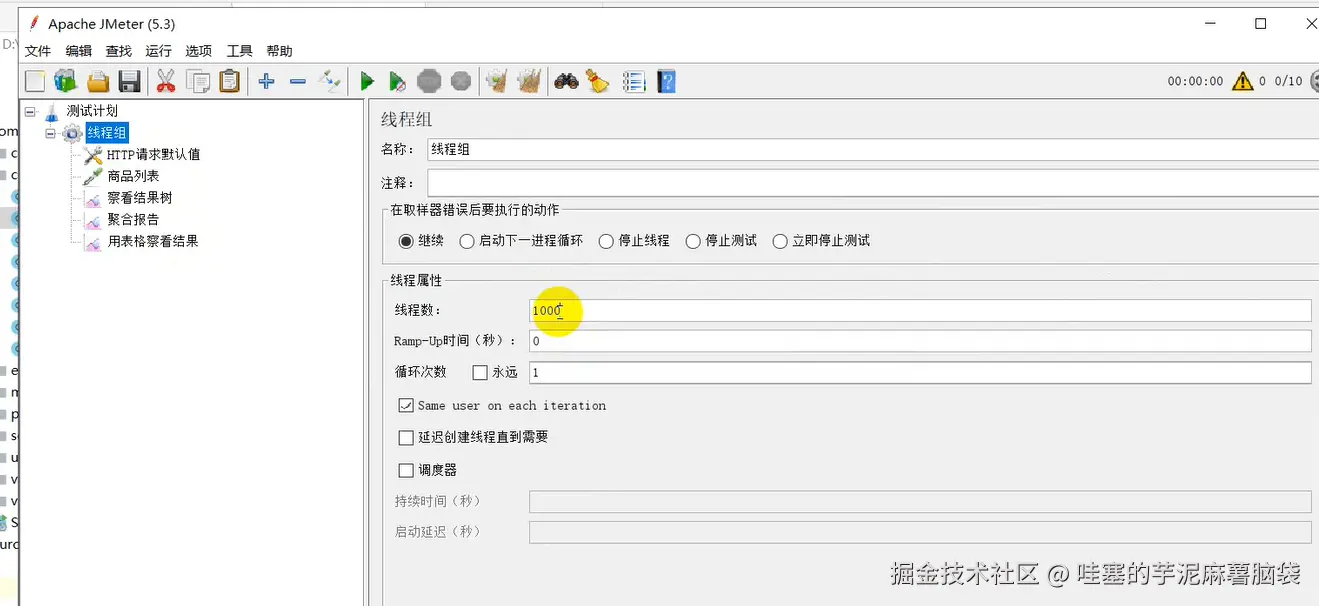Clear results with single broom icon
Image resolution: width=1319 pixels, height=606 pixels.
click(496, 82)
